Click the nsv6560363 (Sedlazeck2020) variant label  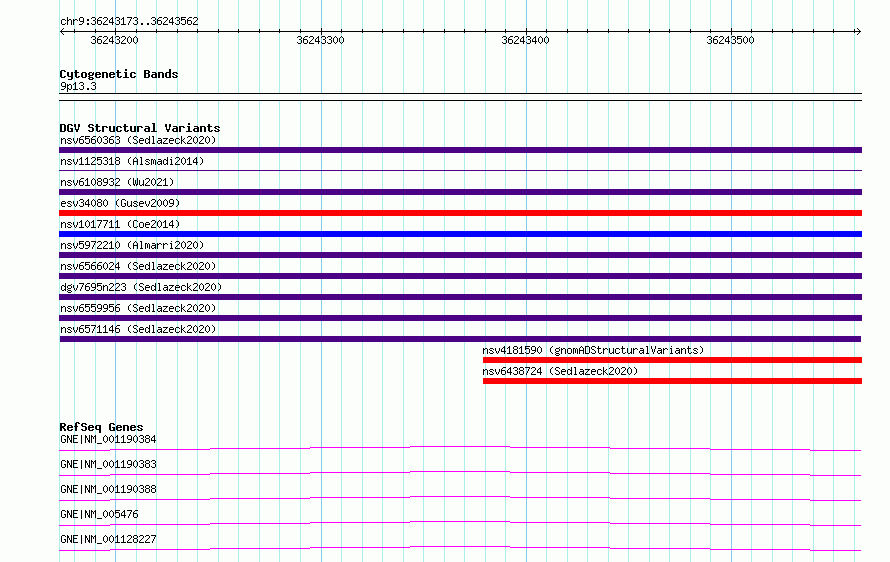[x=138, y=140]
